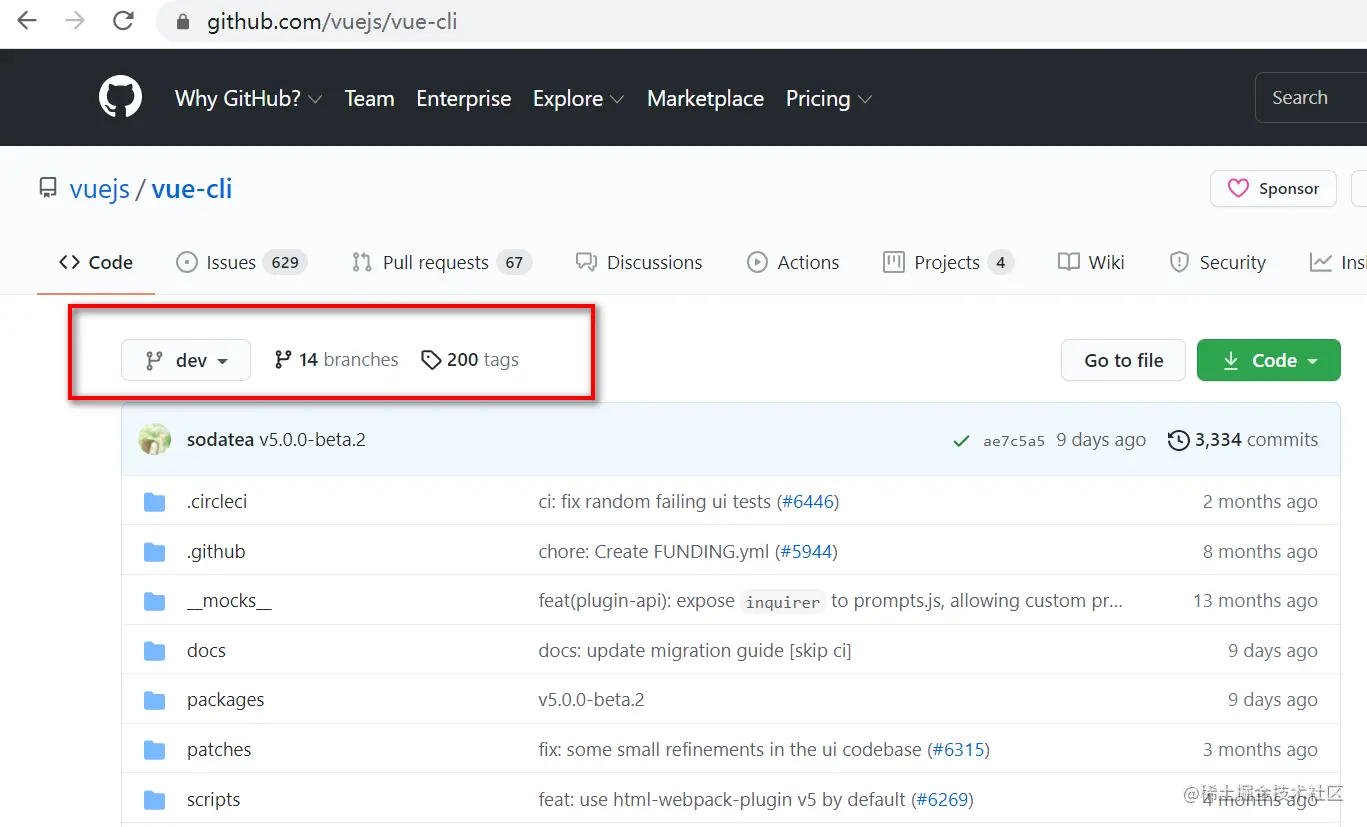Open commit hash ae7c5a5
1367x827 pixels.
(x=1014, y=441)
